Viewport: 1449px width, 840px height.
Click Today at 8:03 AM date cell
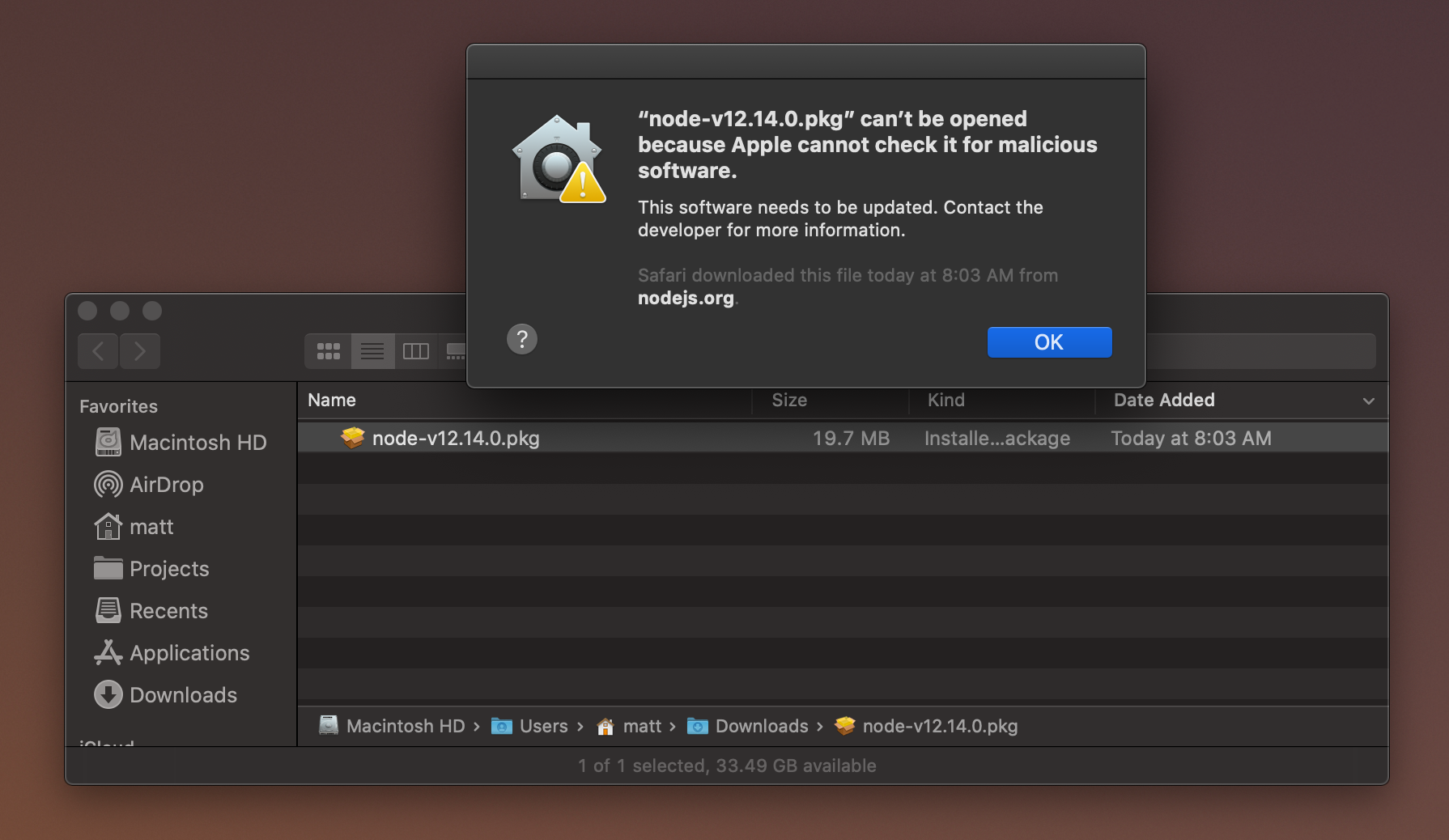pyautogui.click(x=1191, y=439)
